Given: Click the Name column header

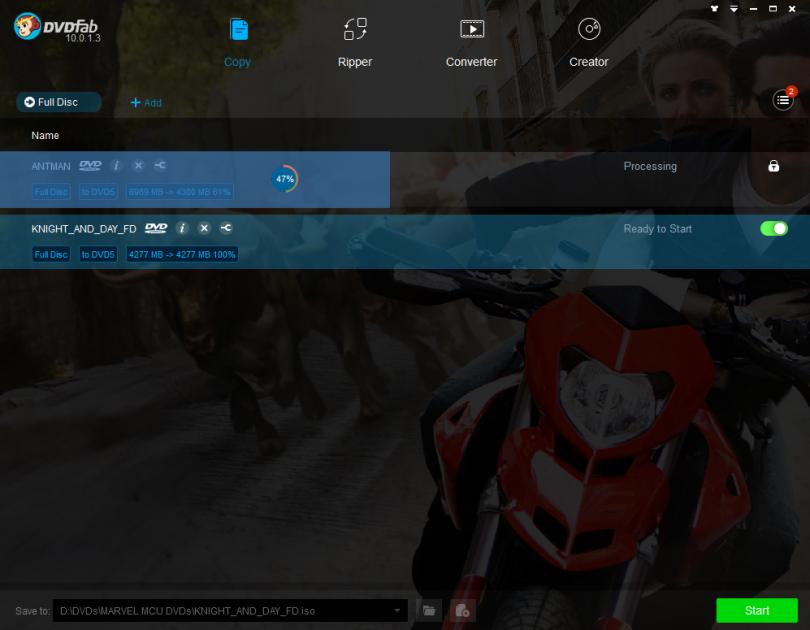Looking at the screenshot, I should pos(45,135).
